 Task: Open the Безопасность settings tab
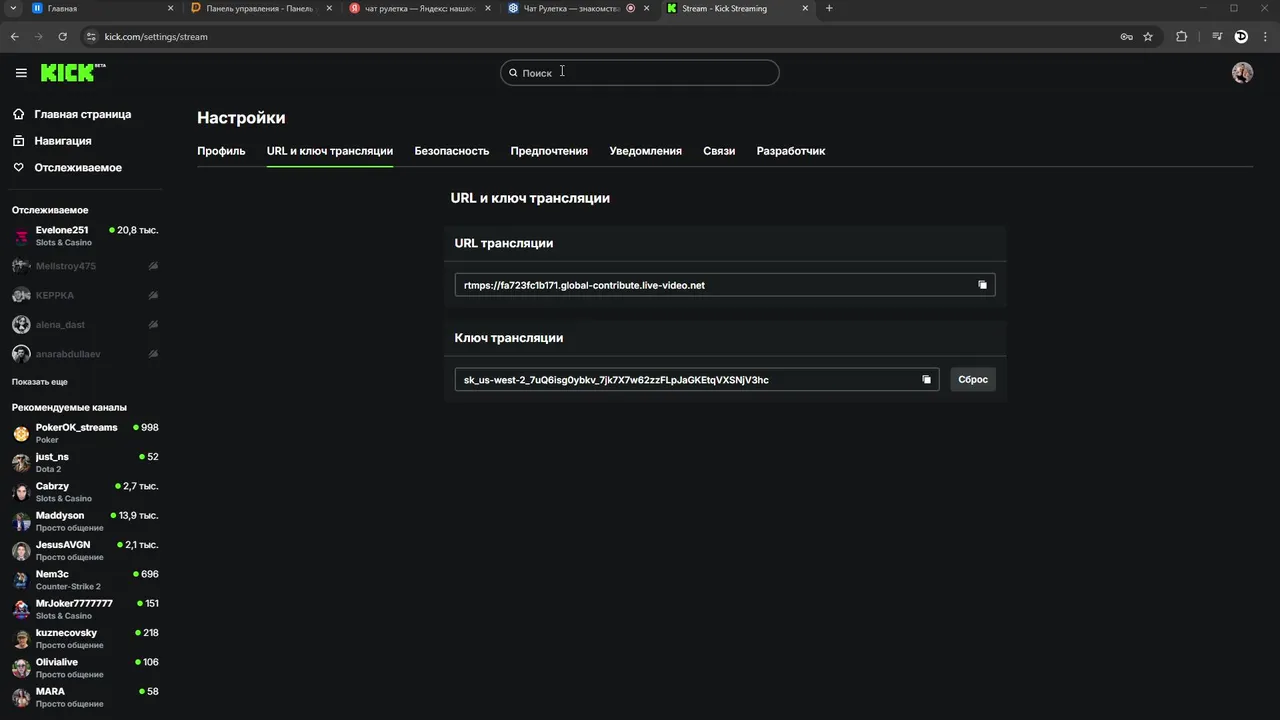(452, 151)
